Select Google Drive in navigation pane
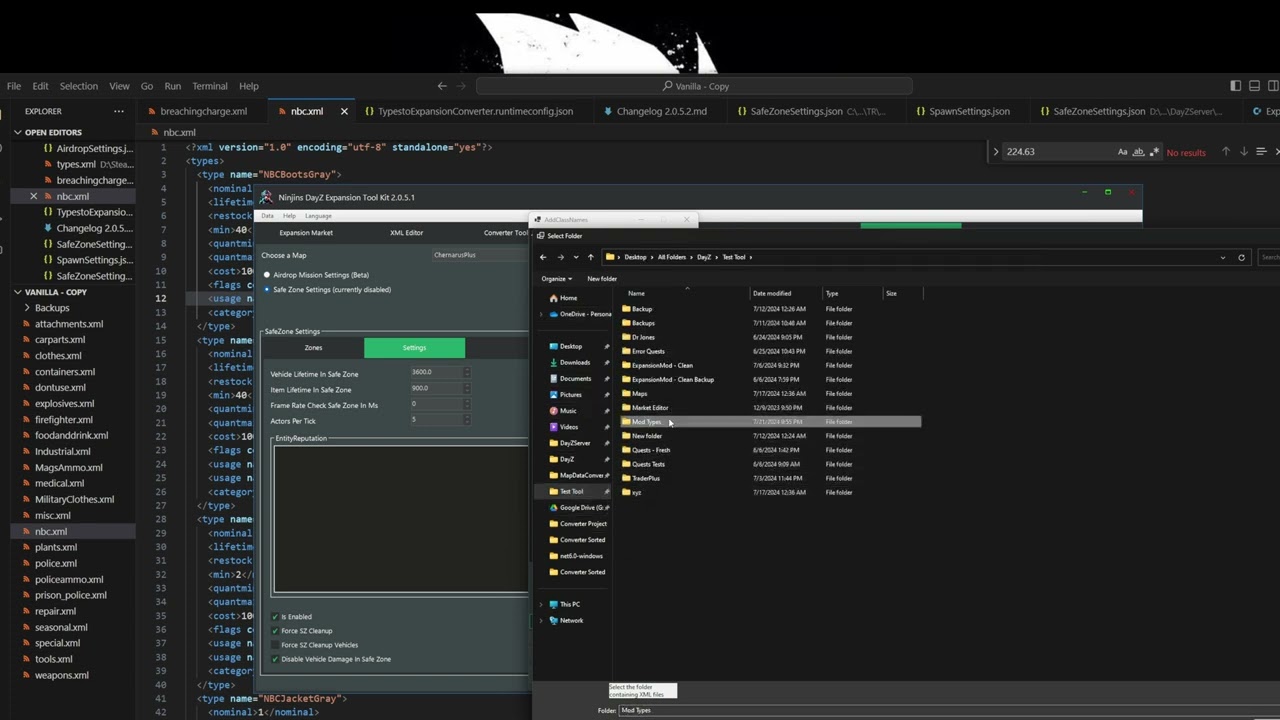 click(578, 507)
